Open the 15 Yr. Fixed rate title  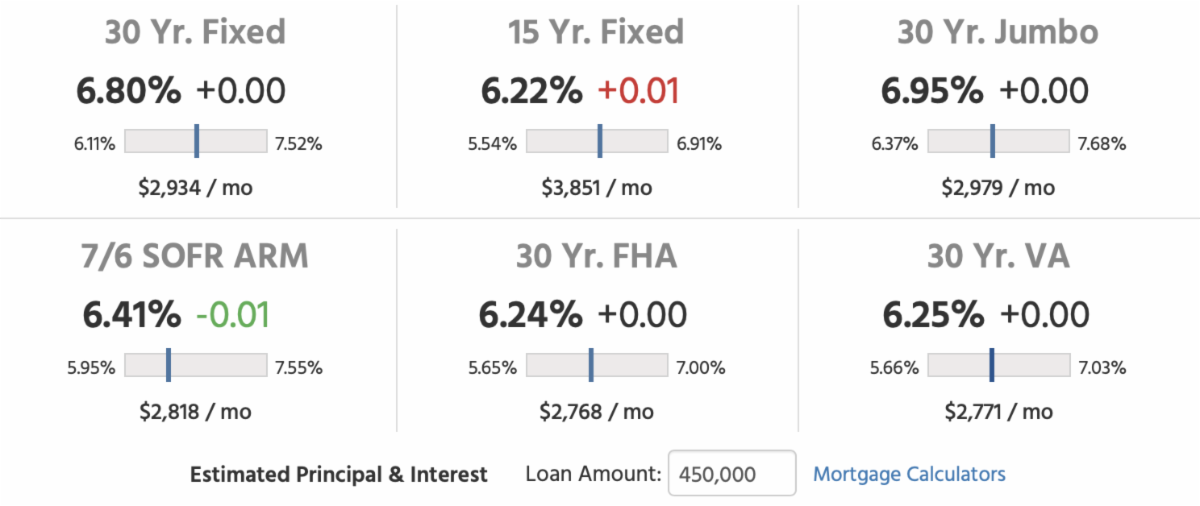tap(596, 31)
